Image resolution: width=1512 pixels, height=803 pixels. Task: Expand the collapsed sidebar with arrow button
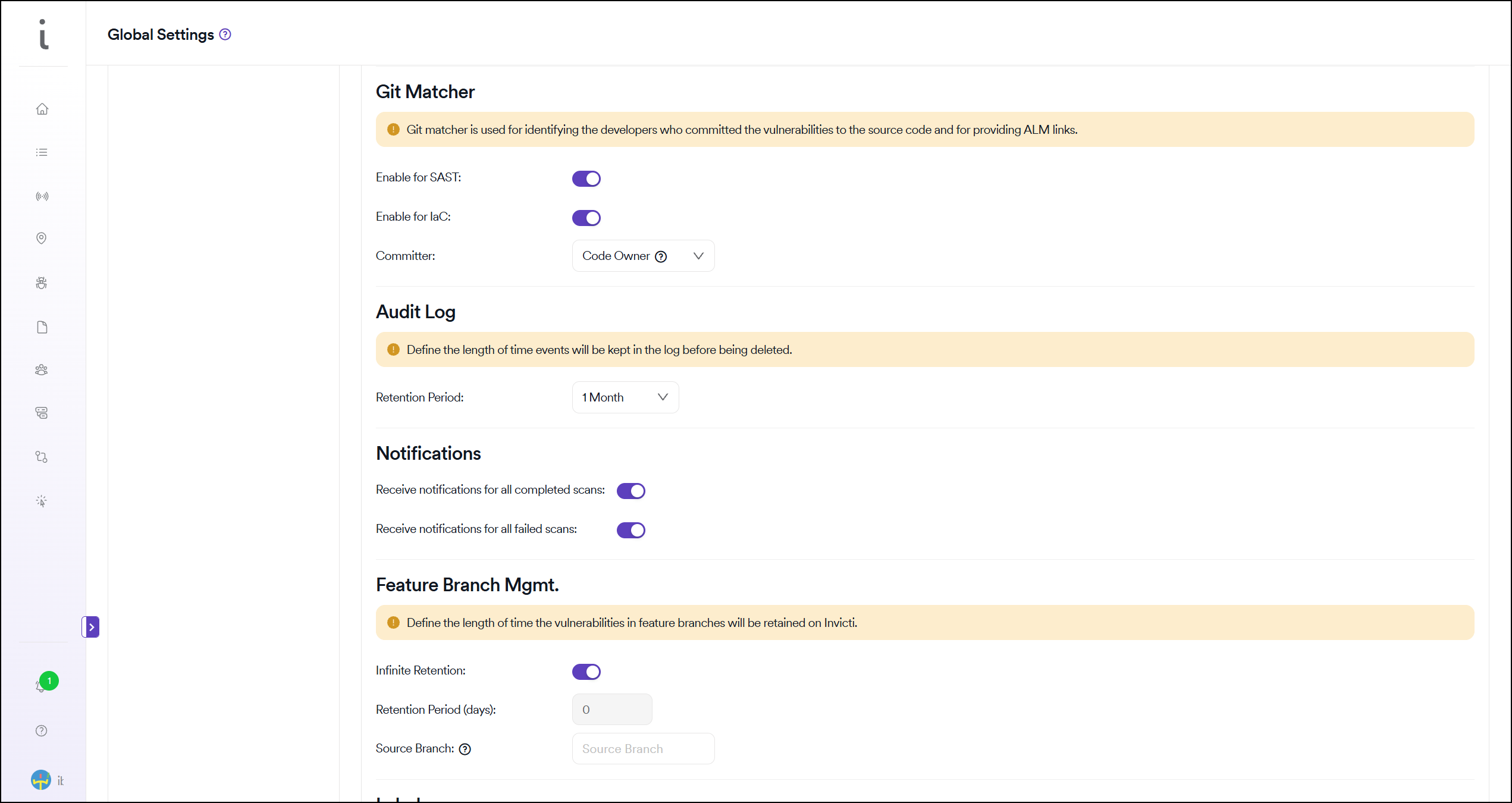tap(91, 627)
